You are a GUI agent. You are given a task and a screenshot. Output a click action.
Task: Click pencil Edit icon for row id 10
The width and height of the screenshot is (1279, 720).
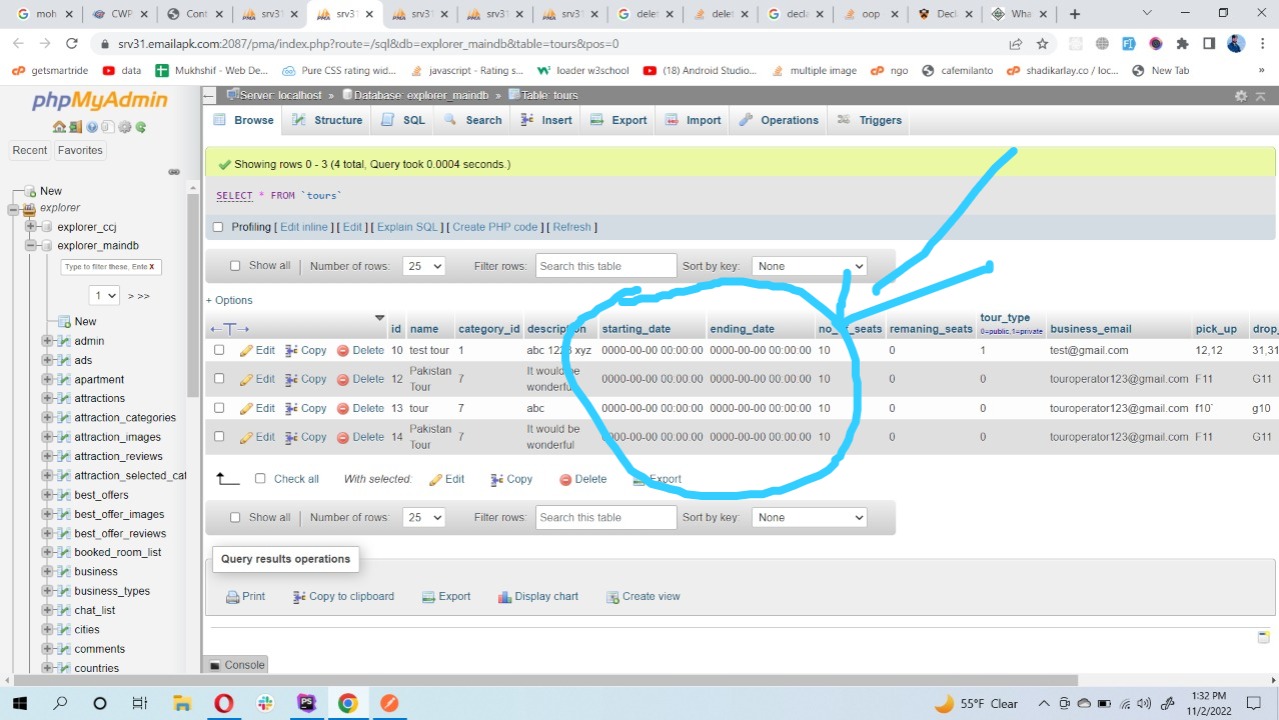(246, 351)
